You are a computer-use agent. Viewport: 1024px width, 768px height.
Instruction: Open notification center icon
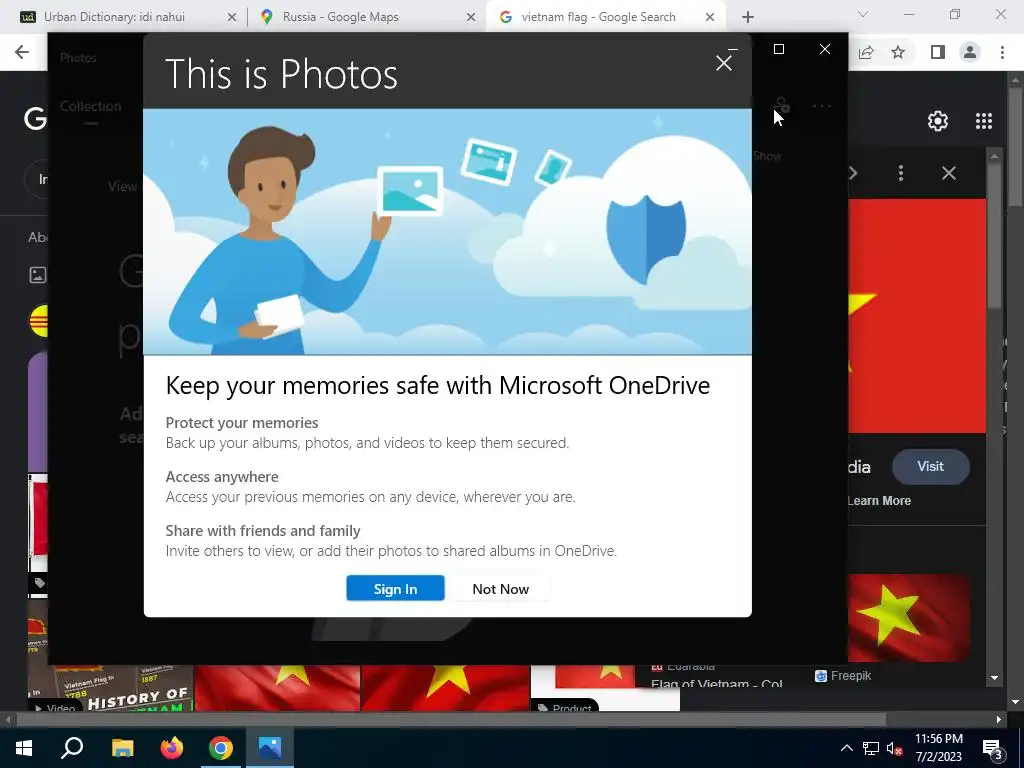(x=993, y=748)
